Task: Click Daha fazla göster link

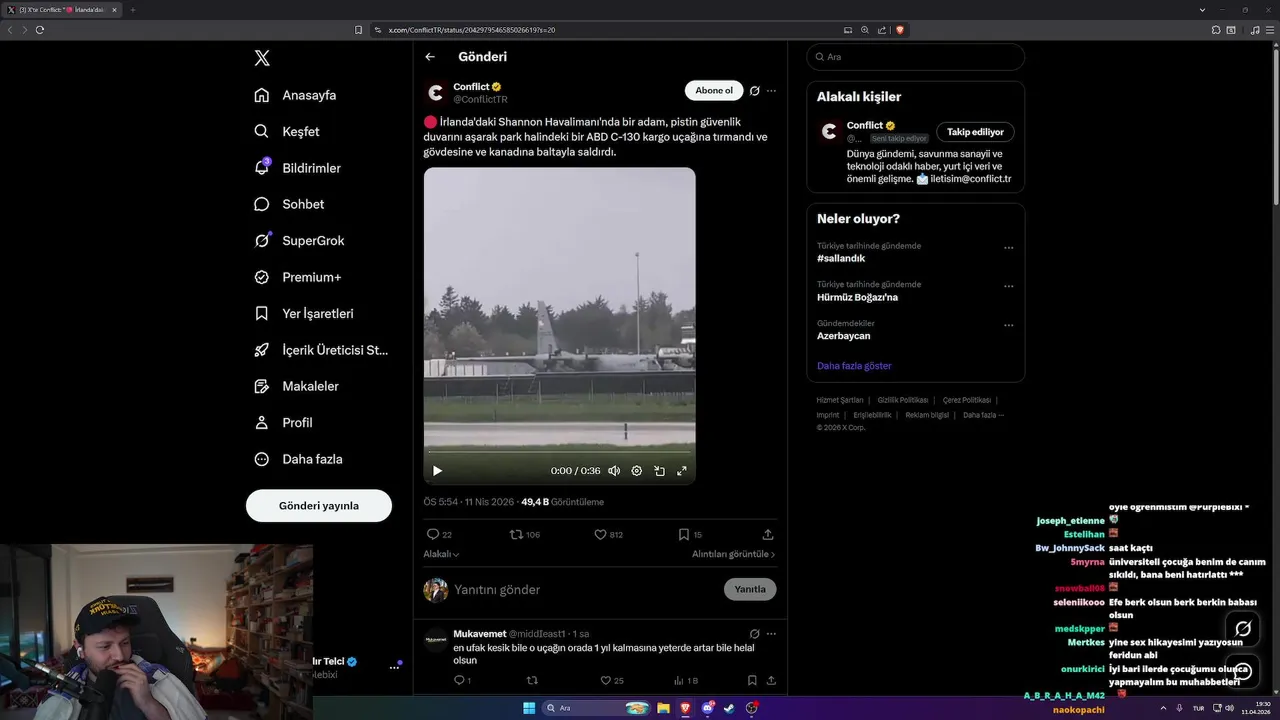Action: coord(854,366)
